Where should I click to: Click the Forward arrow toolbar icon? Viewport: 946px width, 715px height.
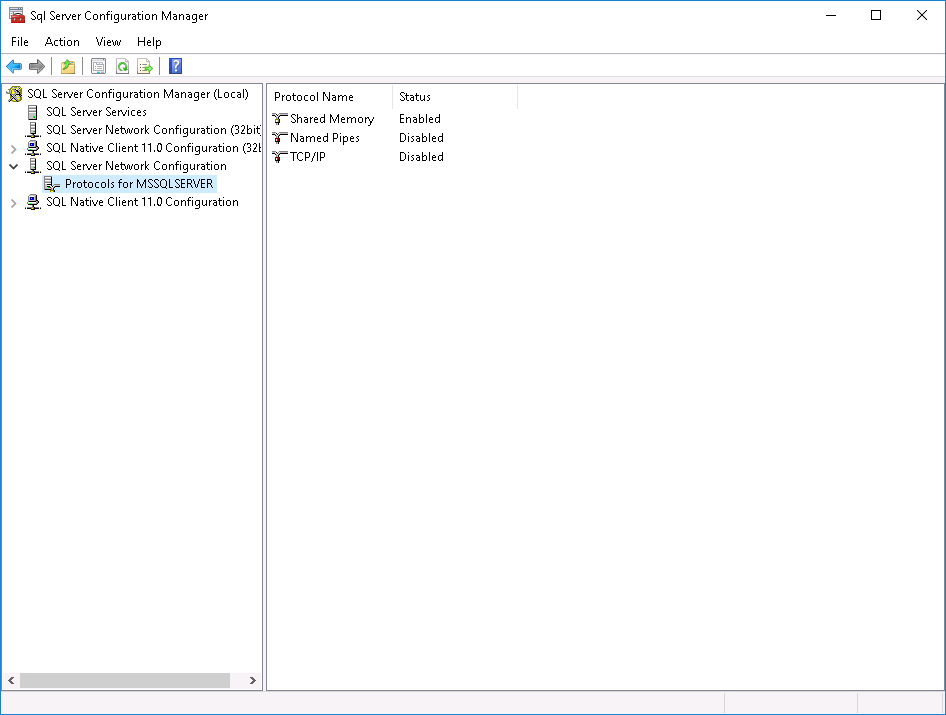(x=37, y=66)
